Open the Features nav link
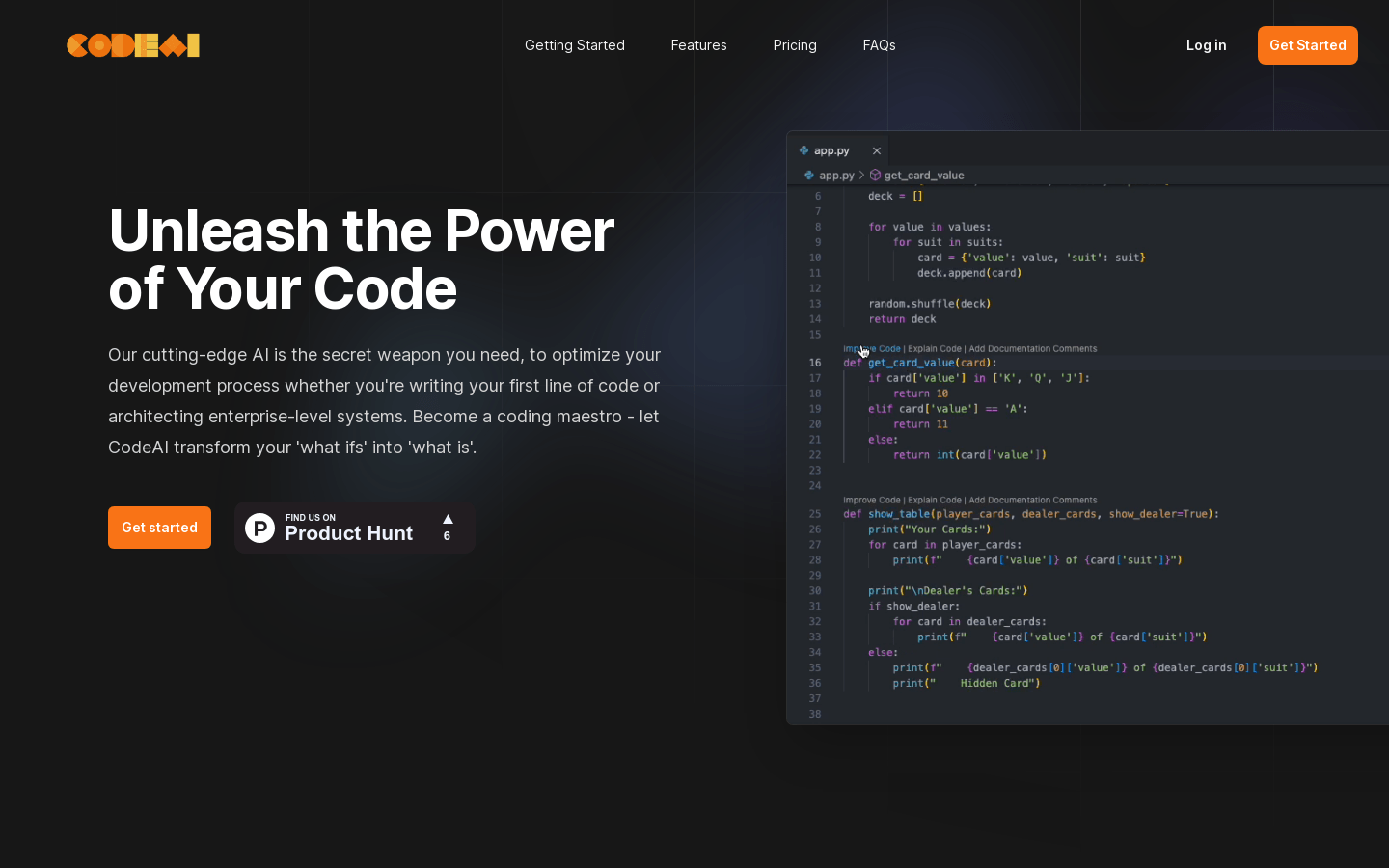1389x868 pixels. click(699, 45)
